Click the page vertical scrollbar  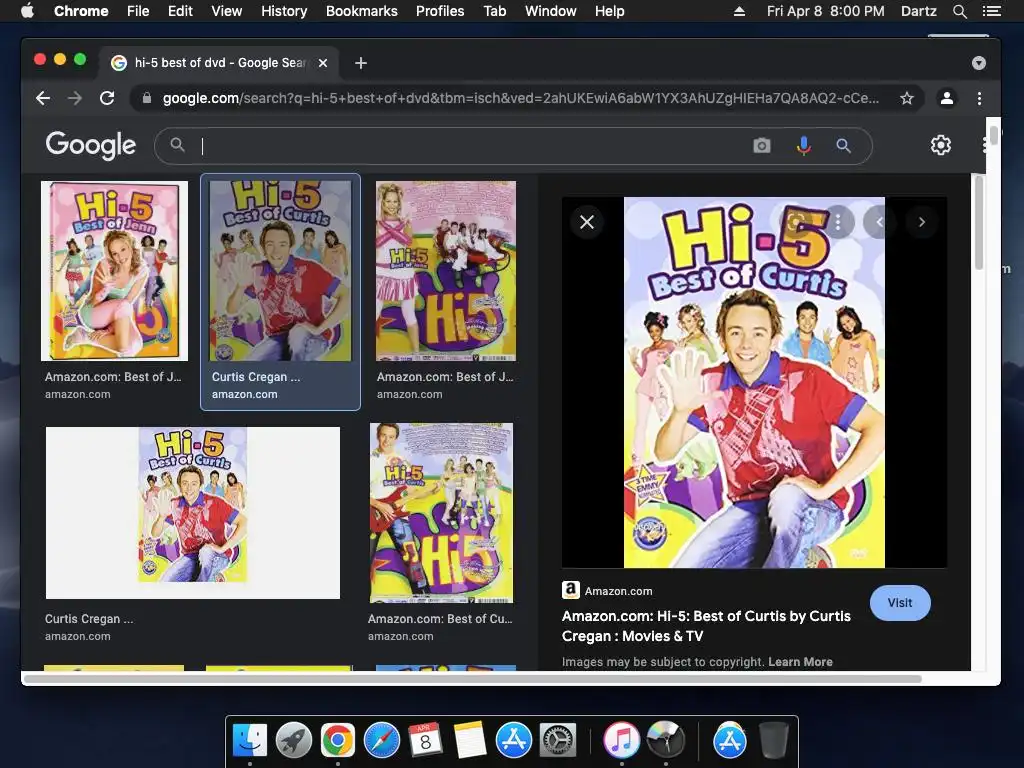978,223
